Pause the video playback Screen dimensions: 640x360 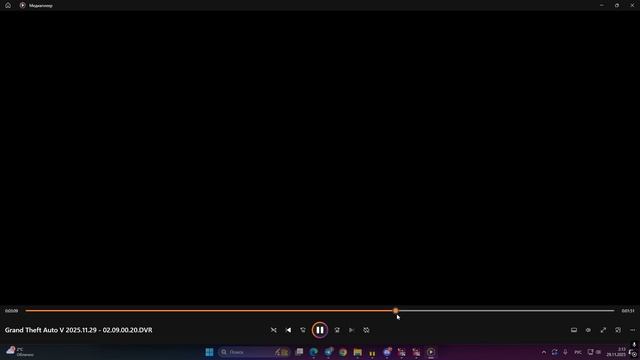[320, 330]
